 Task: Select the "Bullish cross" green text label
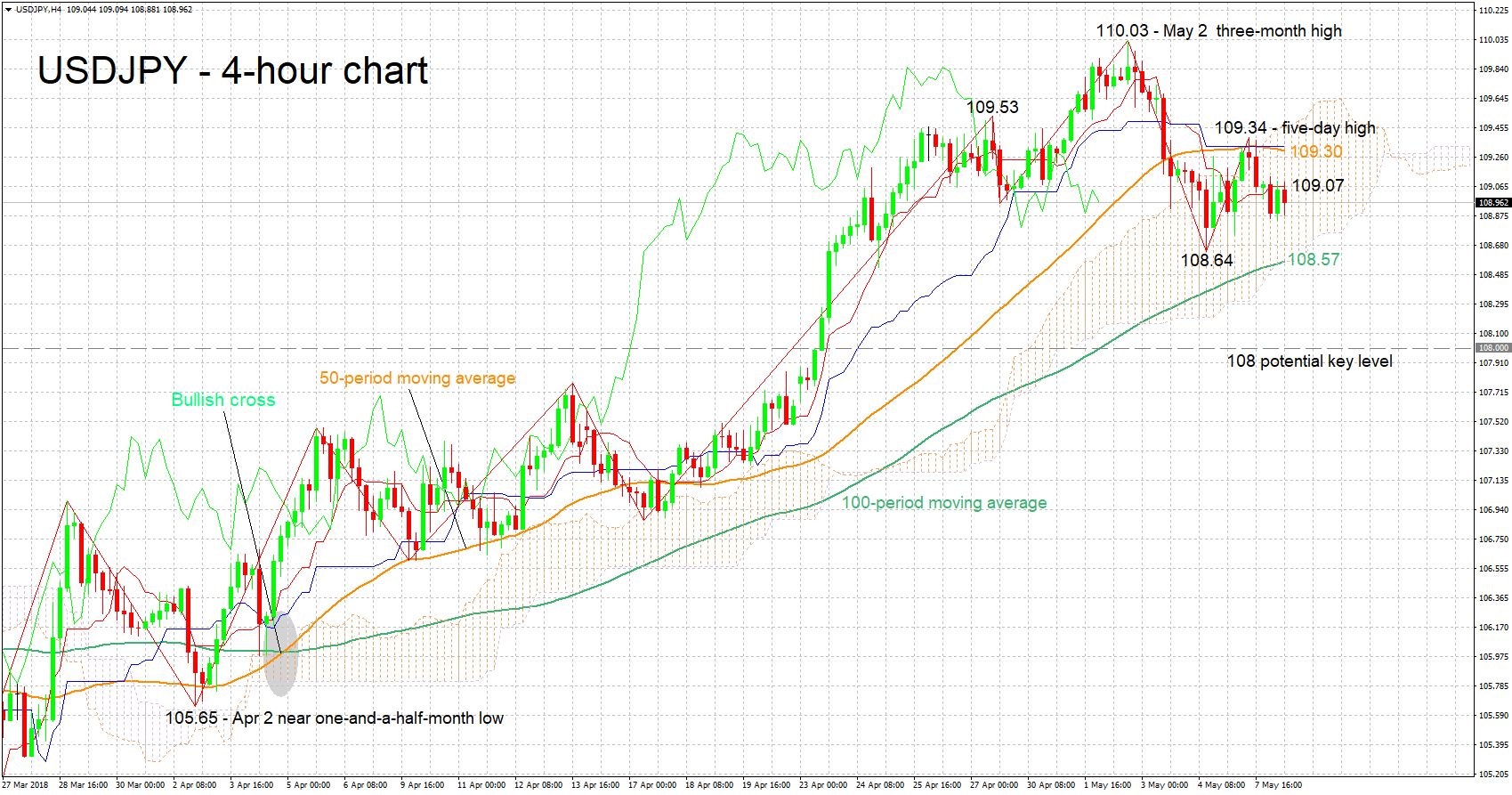coord(223,401)
